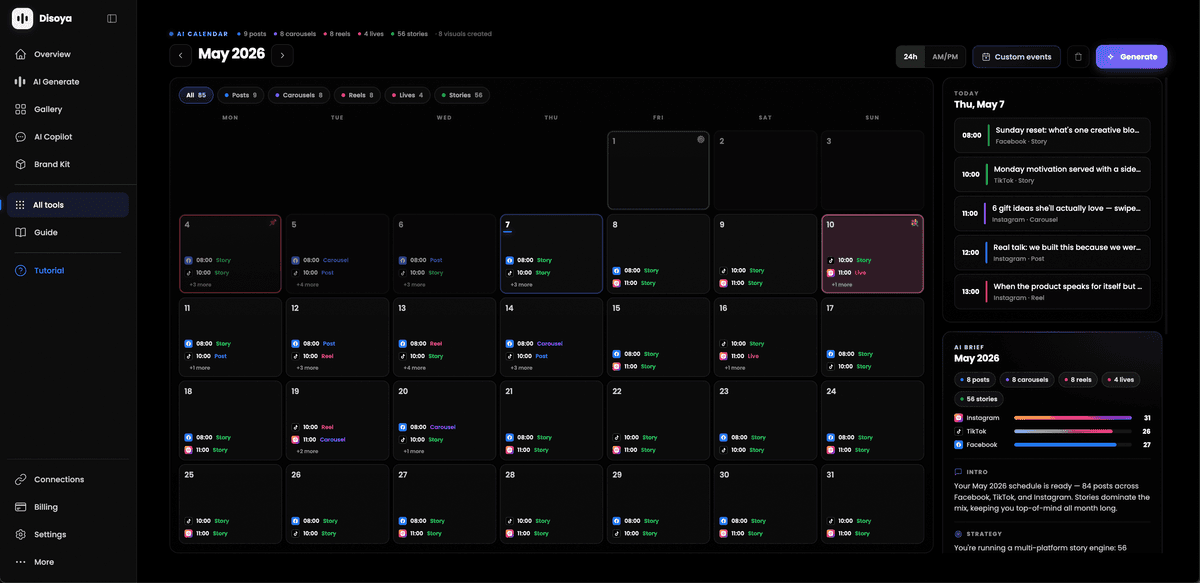The height and width of the screenshot is (583, 1200).
Task: Expand '+3 more' on May 7
Action: point(521,285)
